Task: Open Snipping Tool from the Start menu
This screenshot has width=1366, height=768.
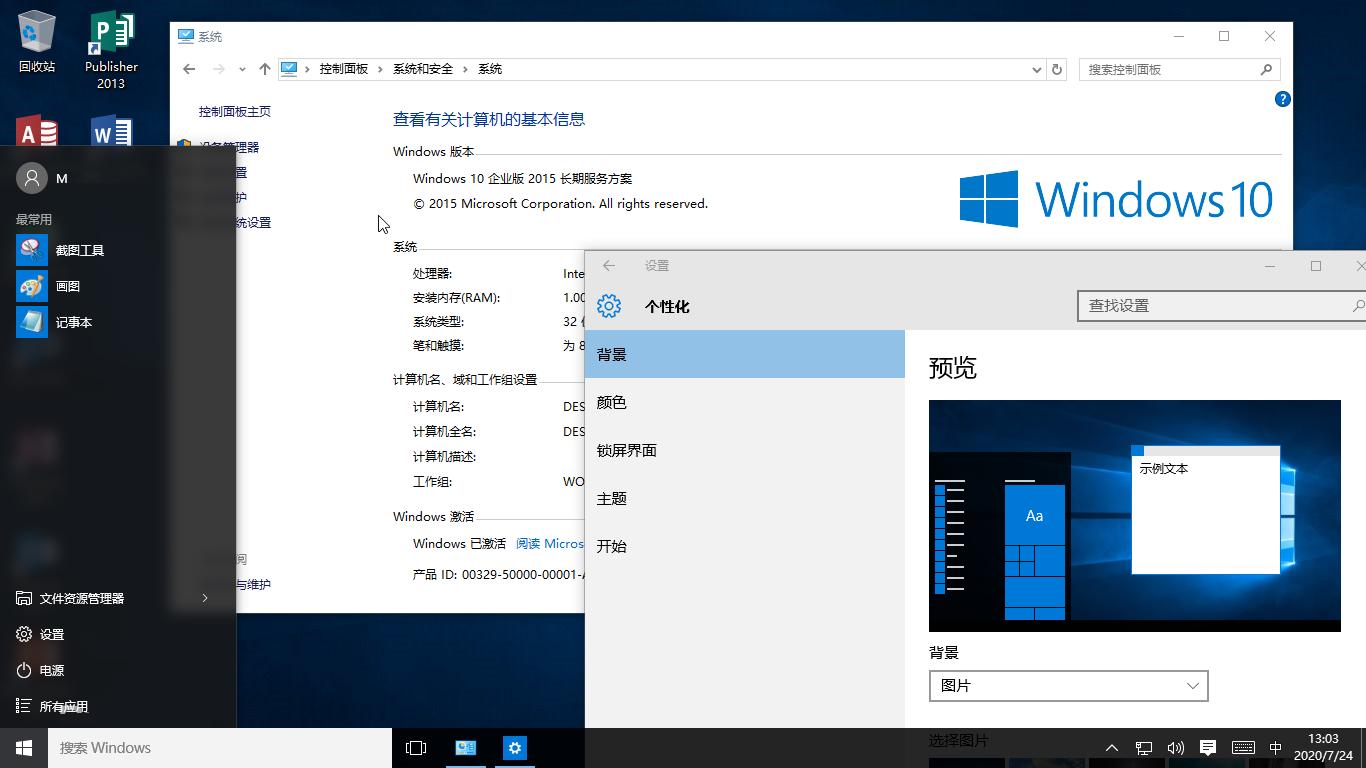Action: click(78, 250)
